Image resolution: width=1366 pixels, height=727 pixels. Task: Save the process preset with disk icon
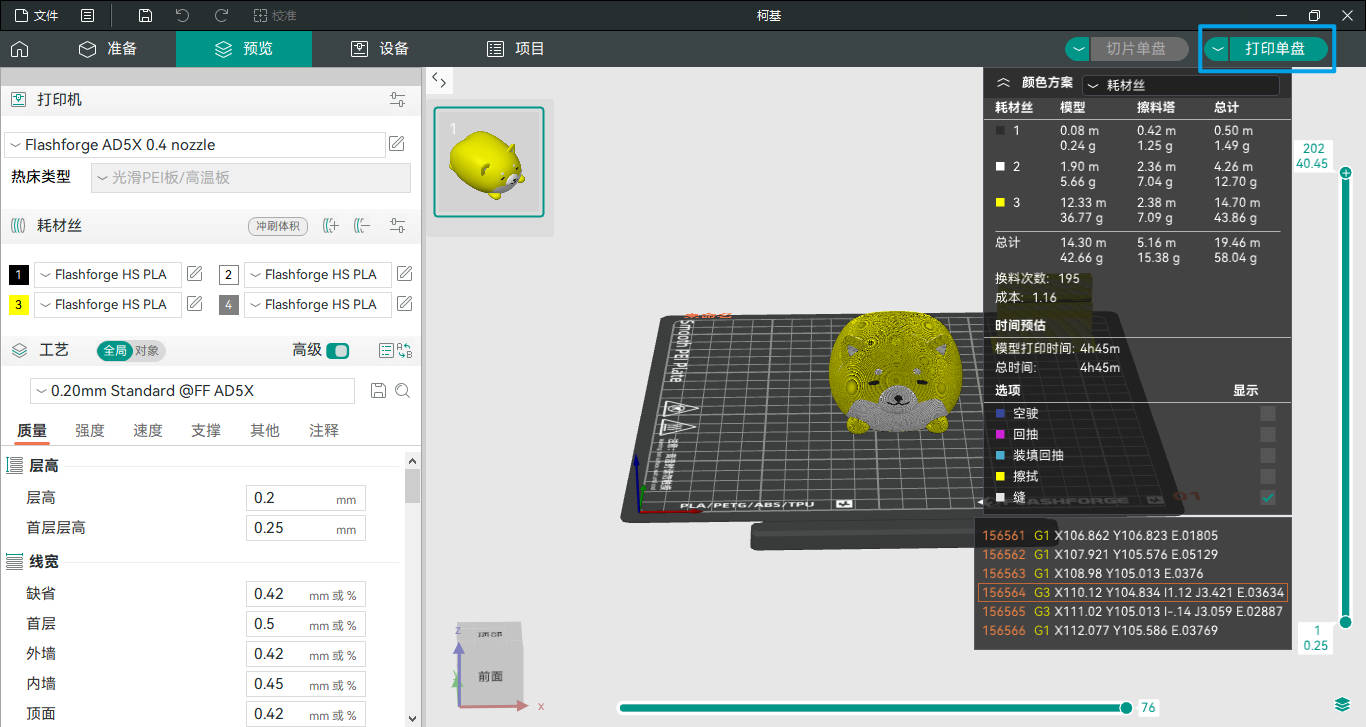pyautogui.click(x=378, y=391)
